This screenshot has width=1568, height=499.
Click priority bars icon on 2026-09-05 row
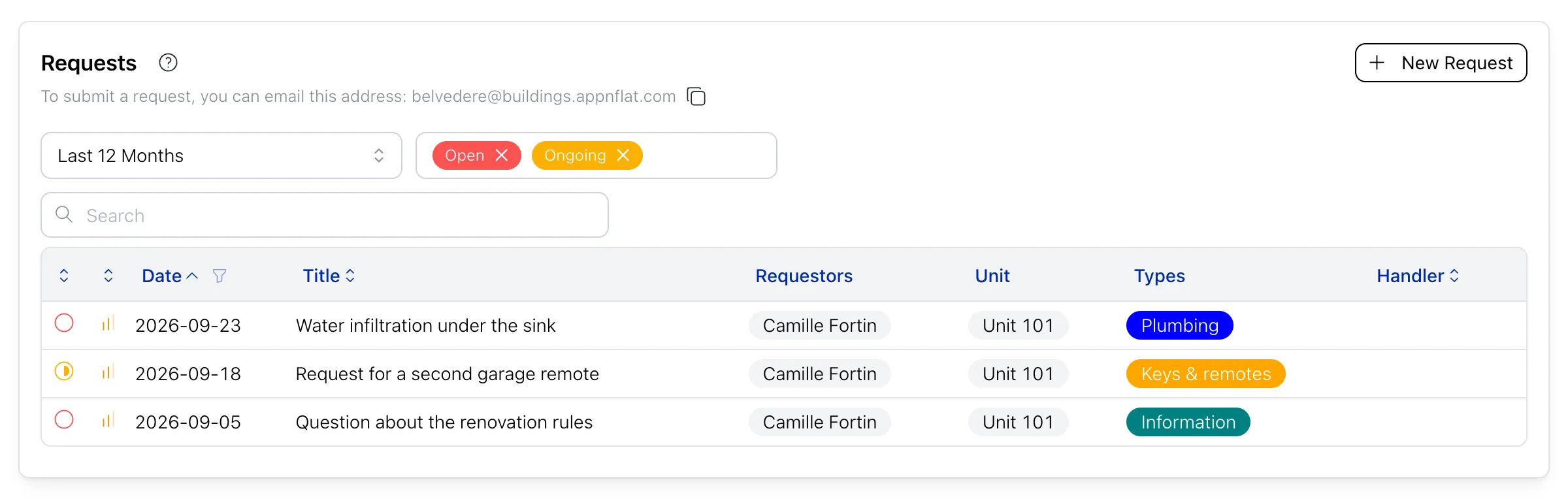108,420
